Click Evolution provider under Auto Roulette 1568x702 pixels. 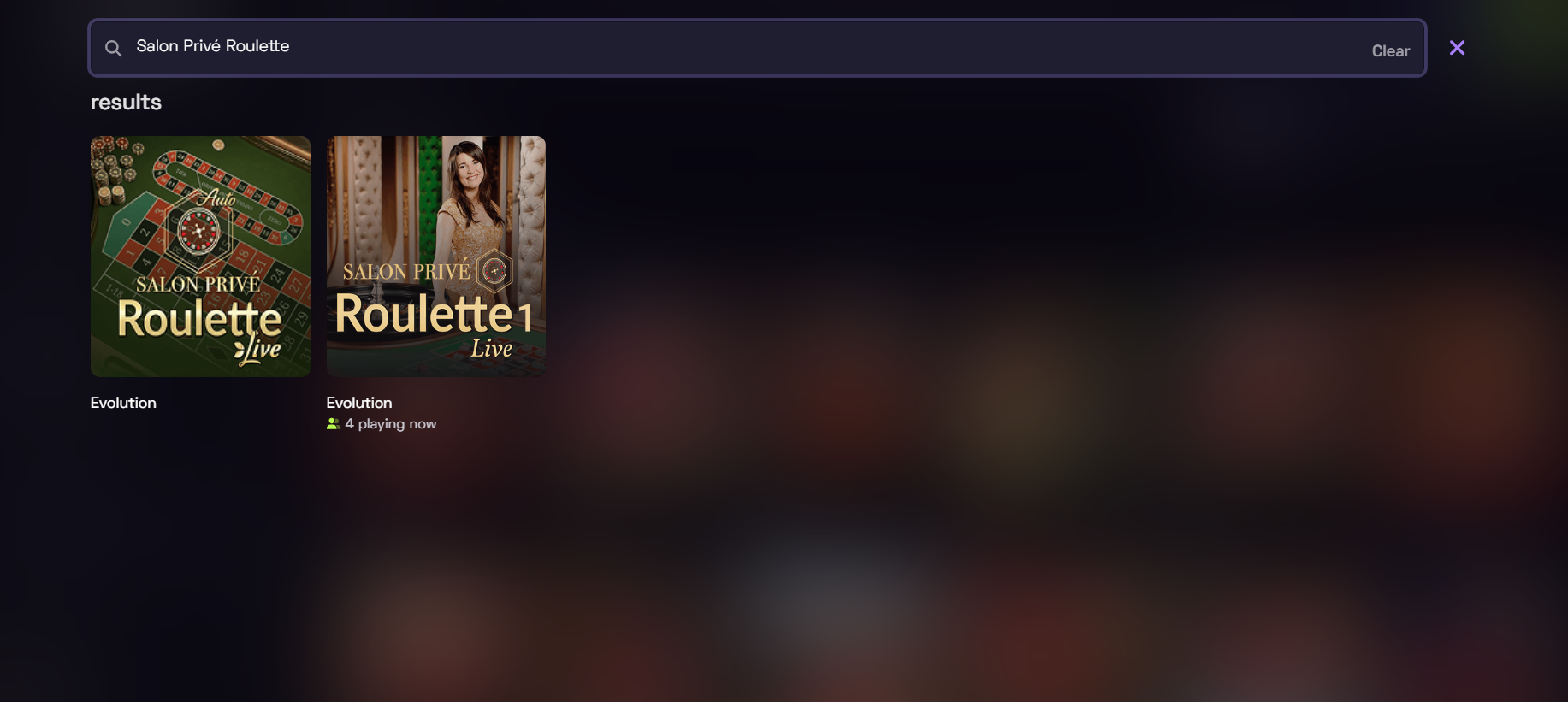[x=123, y=403]
